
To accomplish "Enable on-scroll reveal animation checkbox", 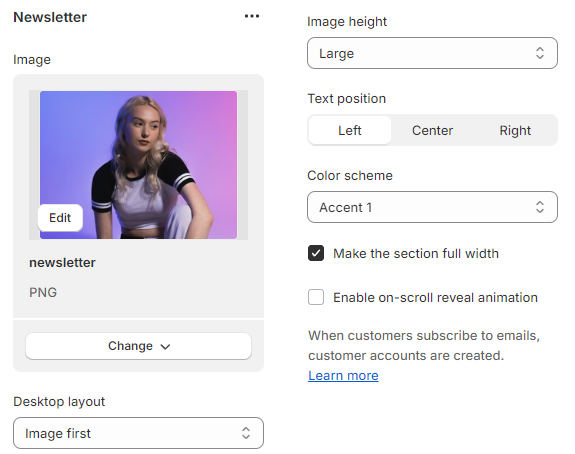I will click(x=316, y=297).
